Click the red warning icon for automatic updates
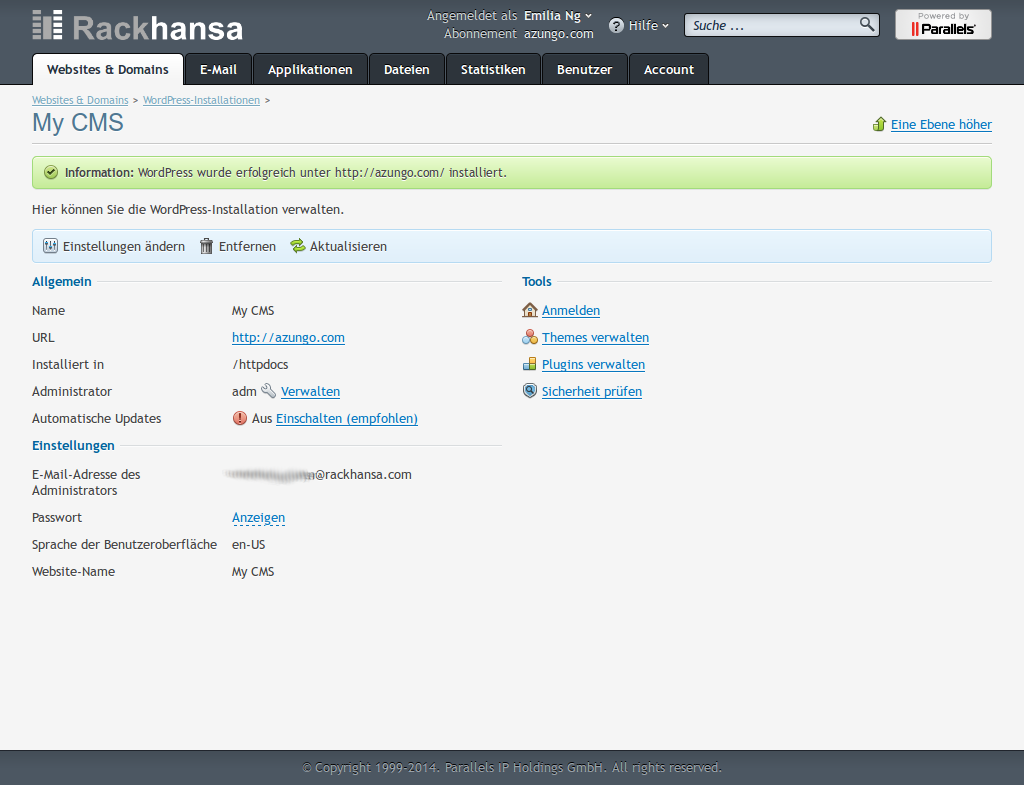Image resolution: width=1024 pixels, height=785 pixels. [x=240, y=418]
